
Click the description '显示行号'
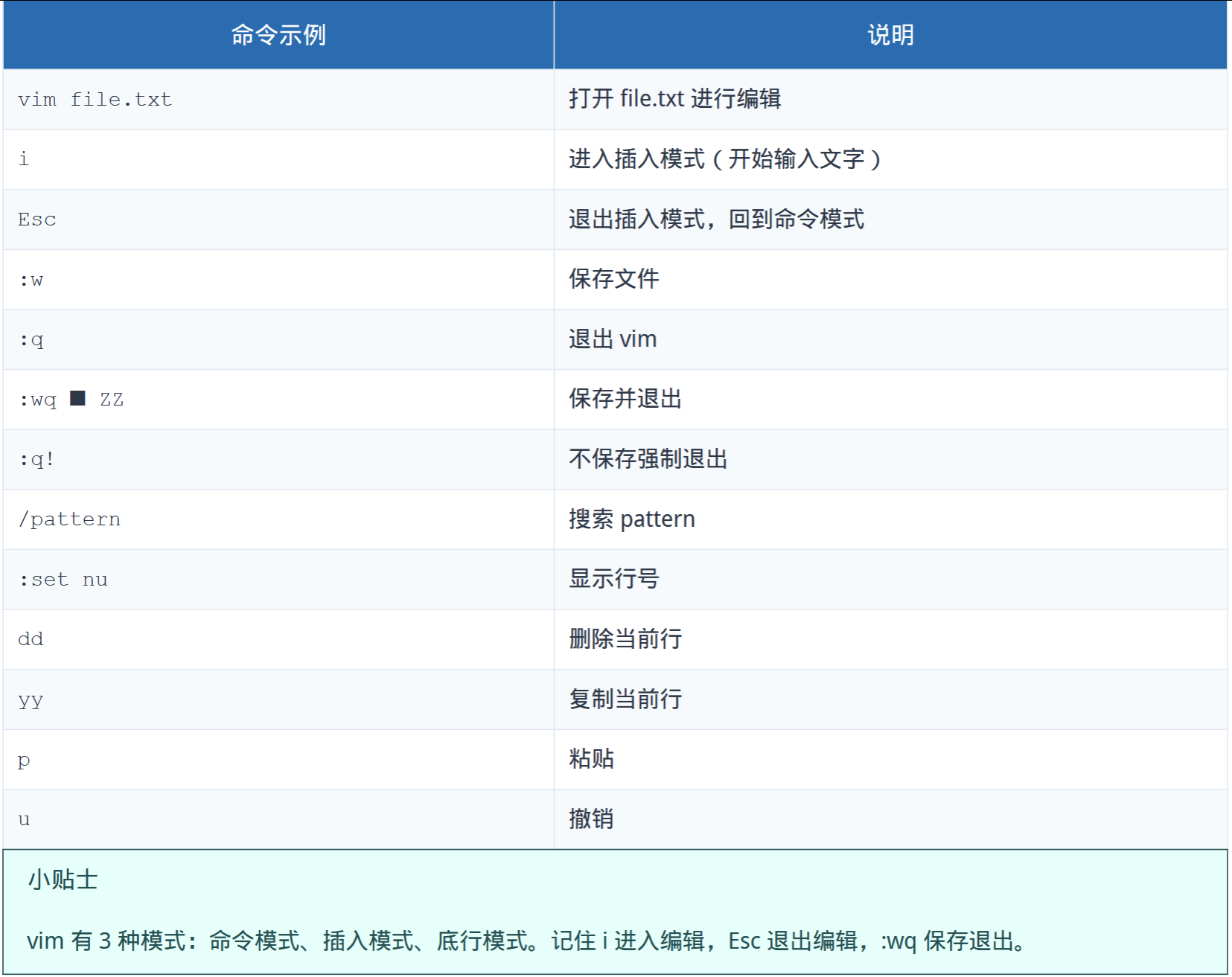pos(614,579)
